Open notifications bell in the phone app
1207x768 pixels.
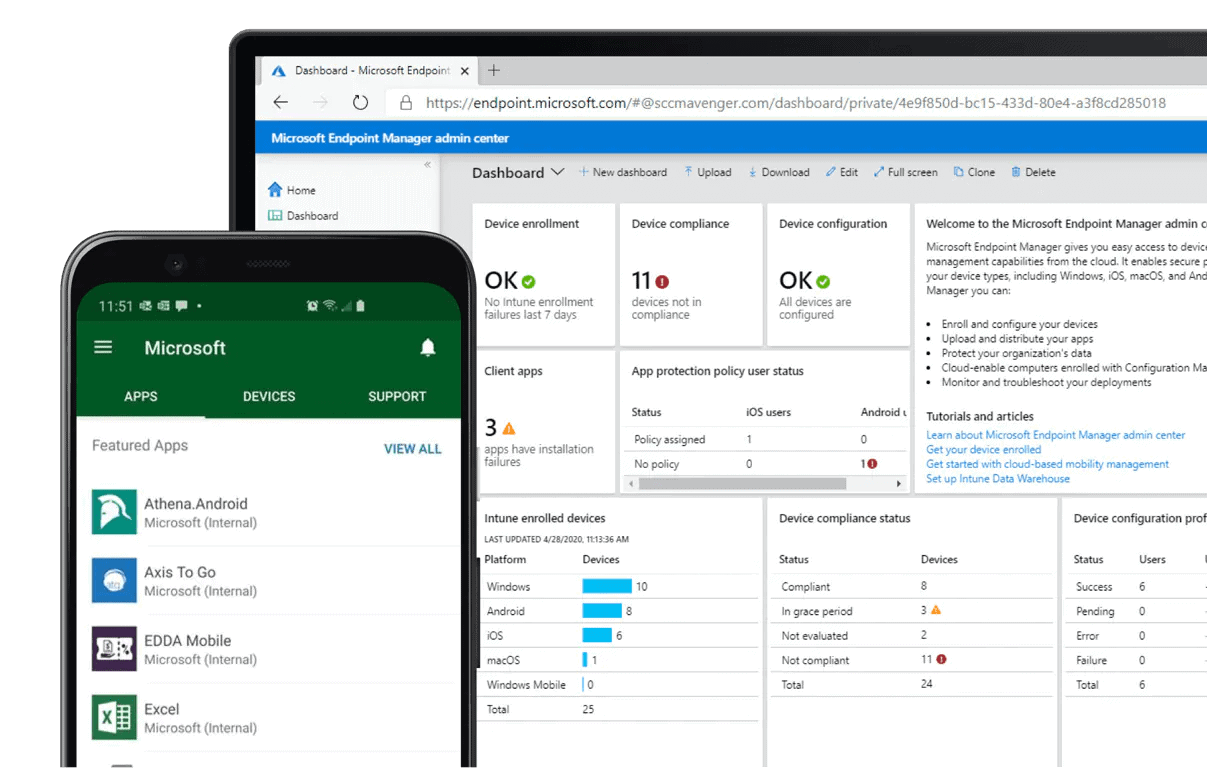(428, 348)
